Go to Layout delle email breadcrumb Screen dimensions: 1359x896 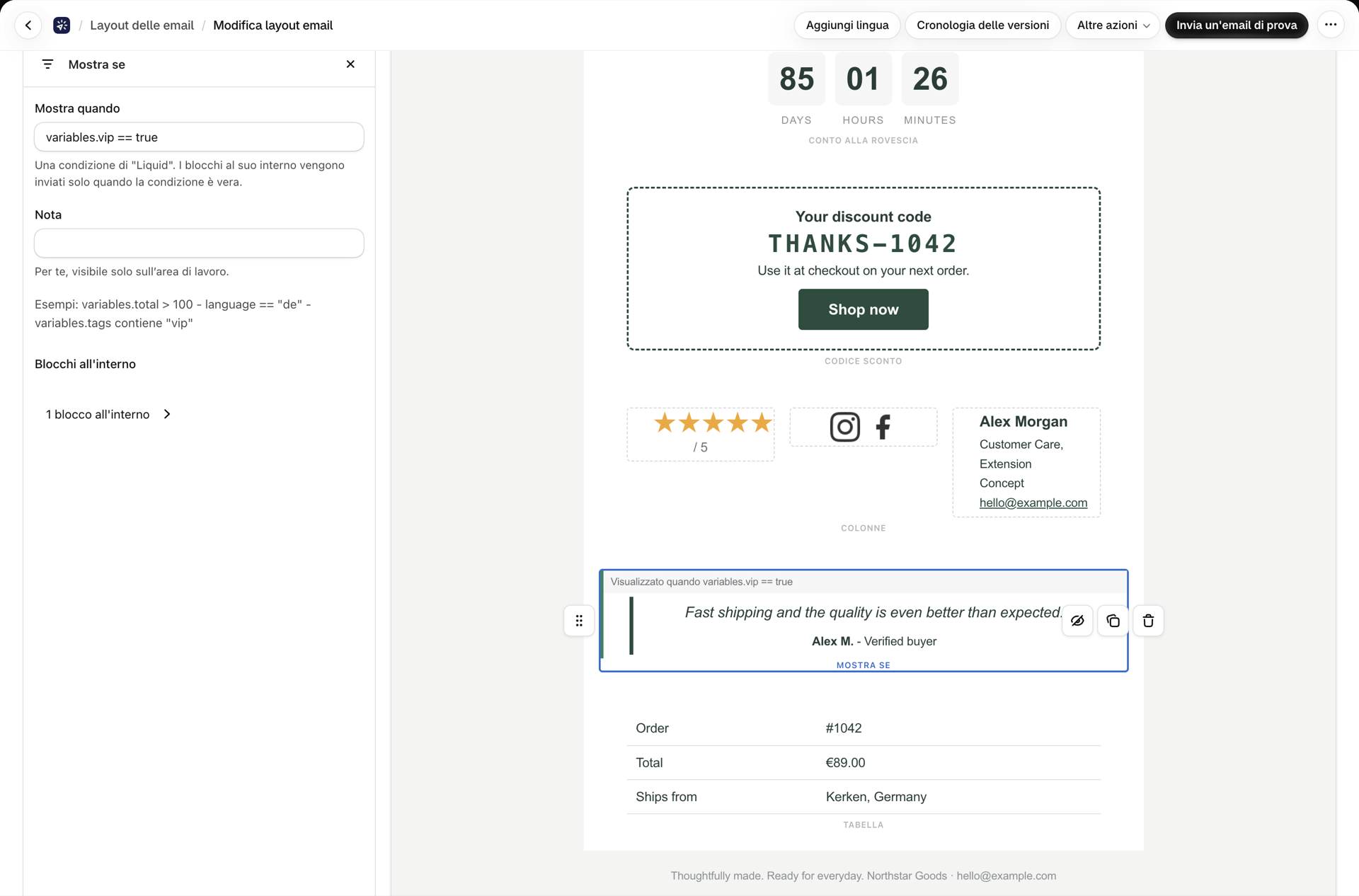[x=142, y=25]
